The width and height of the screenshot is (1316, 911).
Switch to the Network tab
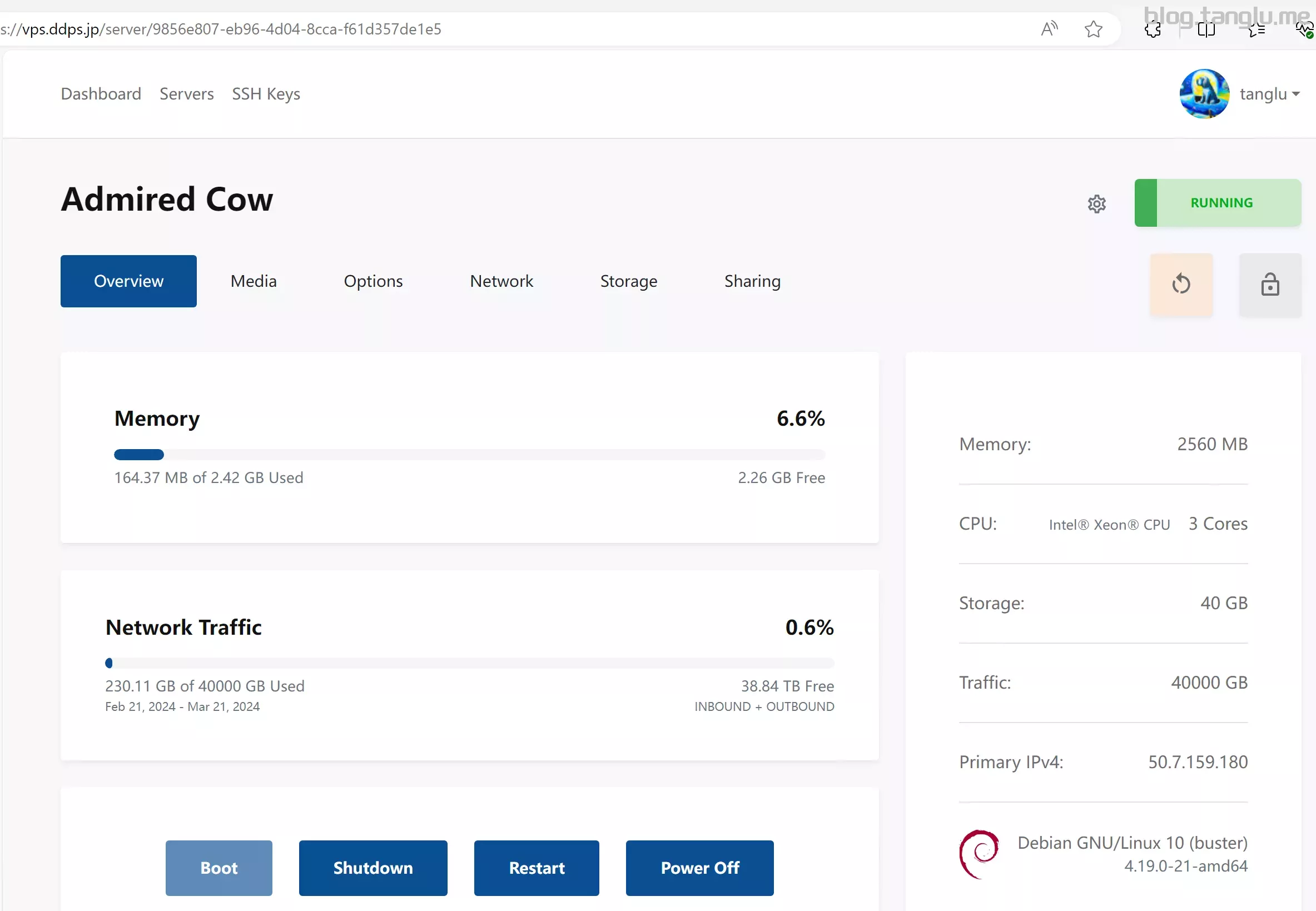point(501,281)
